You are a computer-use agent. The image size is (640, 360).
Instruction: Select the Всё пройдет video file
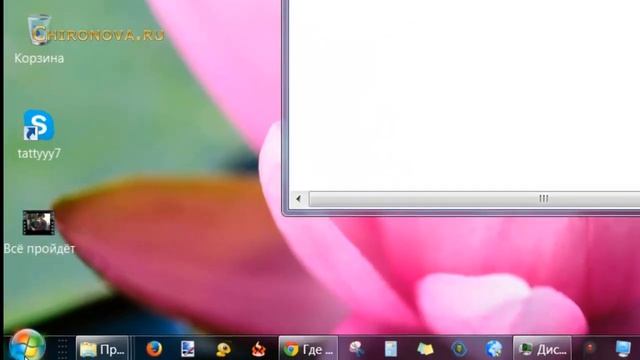coord(39,233)
